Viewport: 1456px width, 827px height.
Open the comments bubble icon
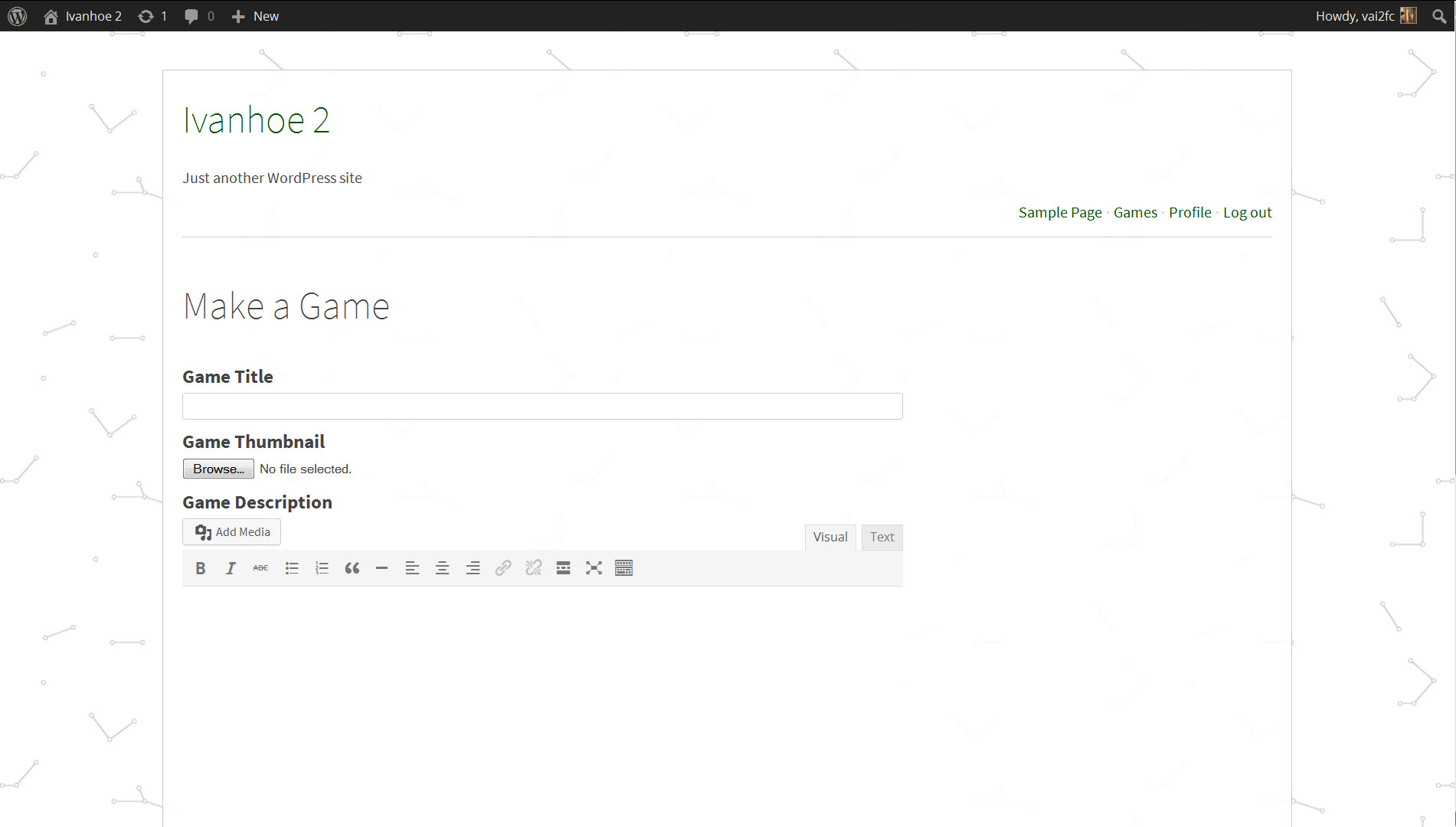pos(191,16)
